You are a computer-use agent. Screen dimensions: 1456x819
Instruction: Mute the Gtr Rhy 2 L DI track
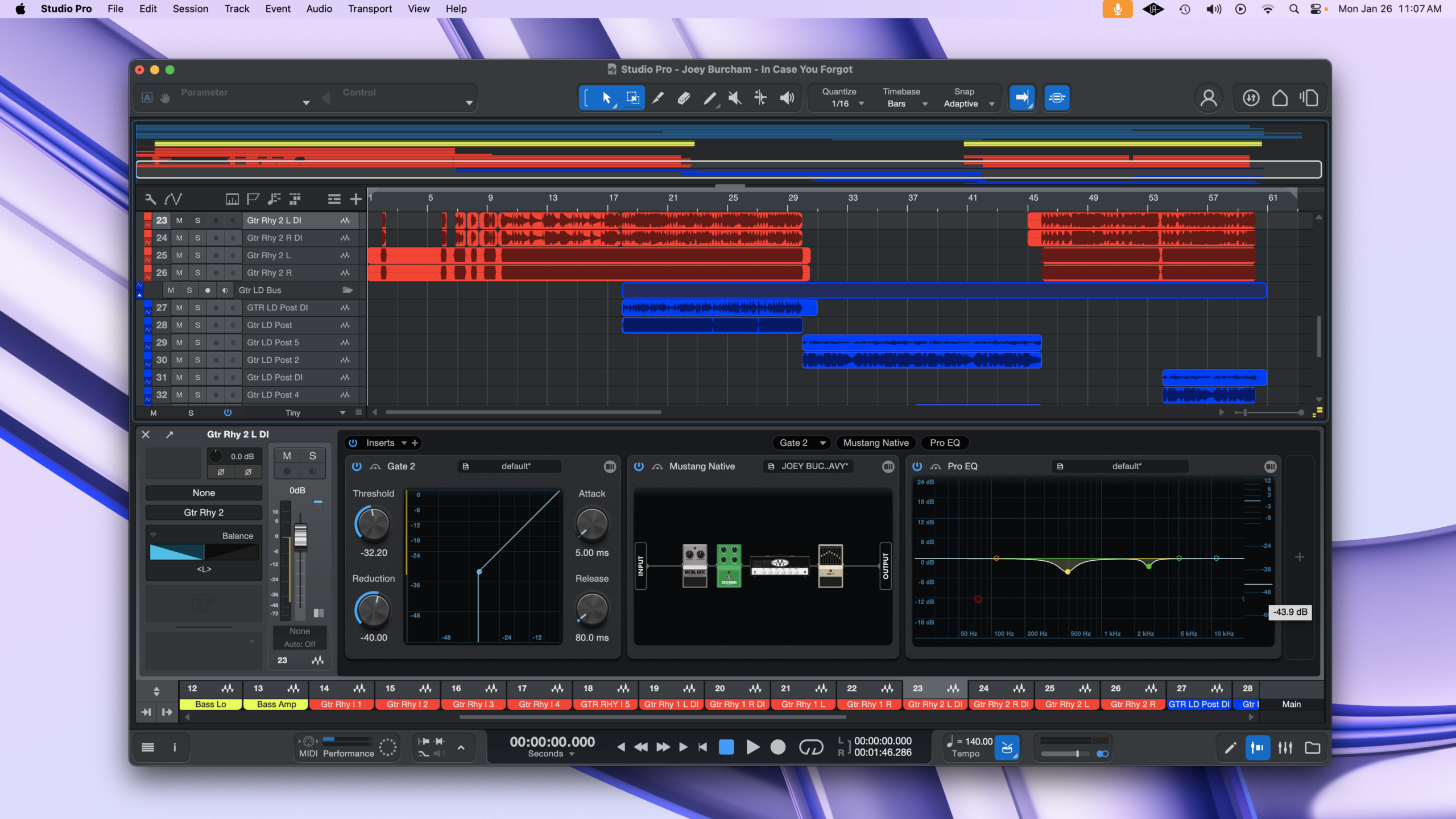[x=178, y=220]
